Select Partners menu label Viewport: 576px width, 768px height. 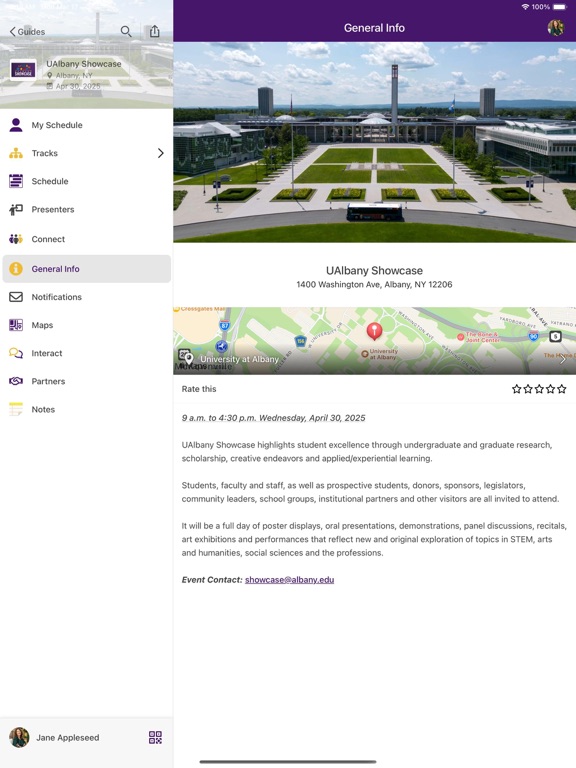pos(48,381)
